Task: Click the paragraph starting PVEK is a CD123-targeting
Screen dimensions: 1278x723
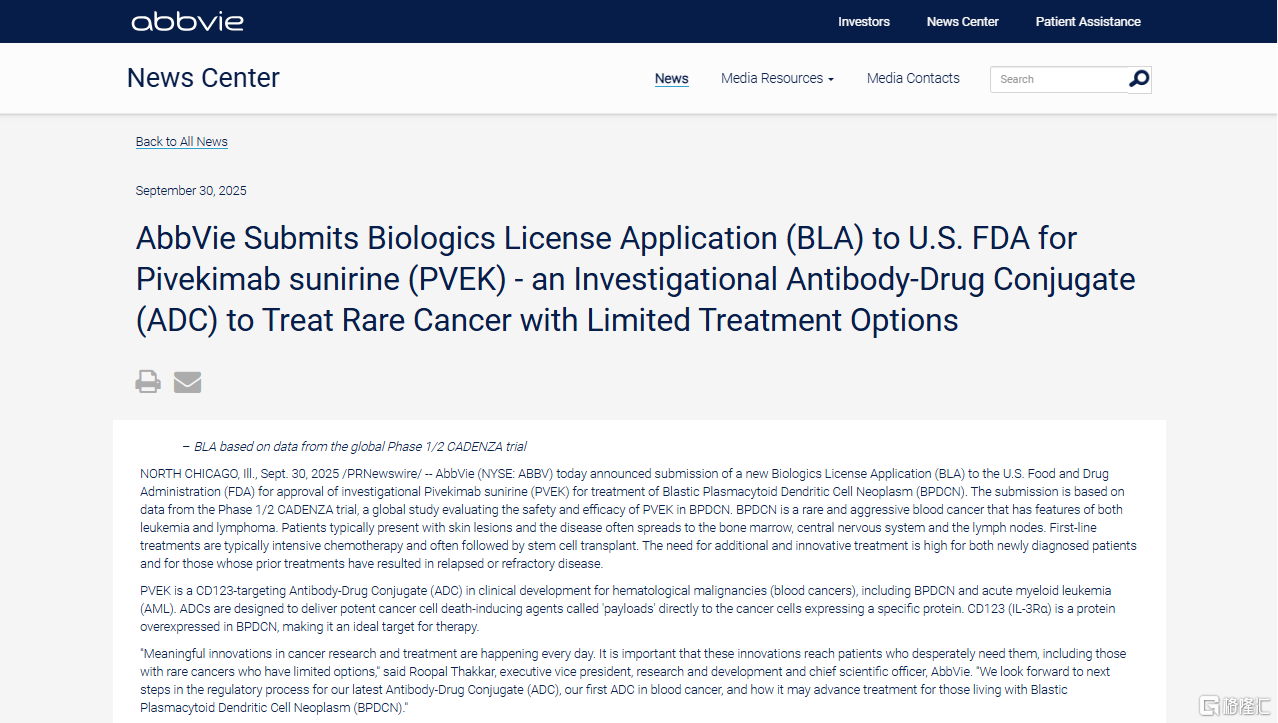Action: [627, 608]
